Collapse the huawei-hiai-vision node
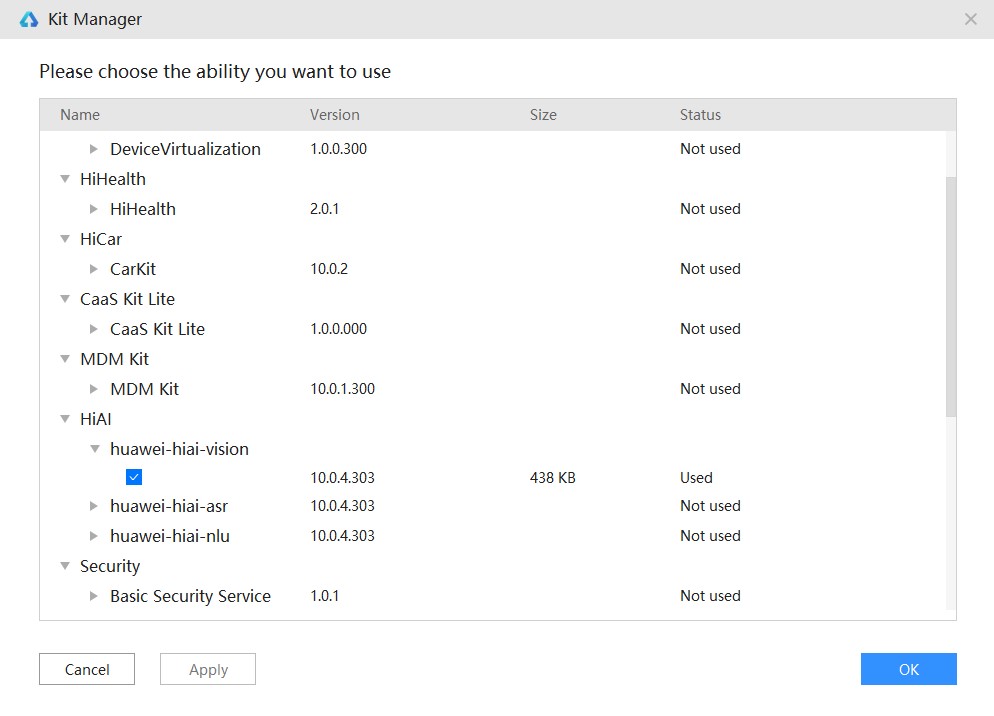 pyautogui.click(x=94, y=449)
